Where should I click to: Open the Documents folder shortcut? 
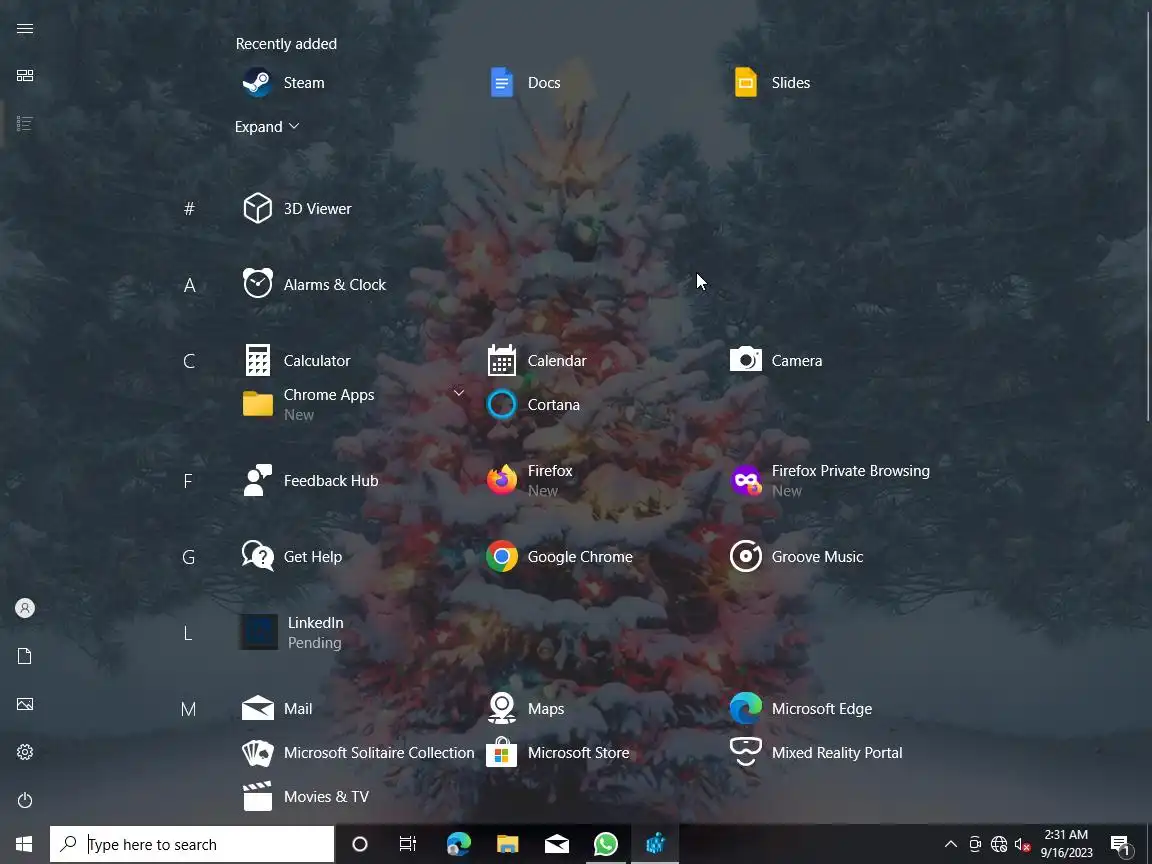click(25, 656)
